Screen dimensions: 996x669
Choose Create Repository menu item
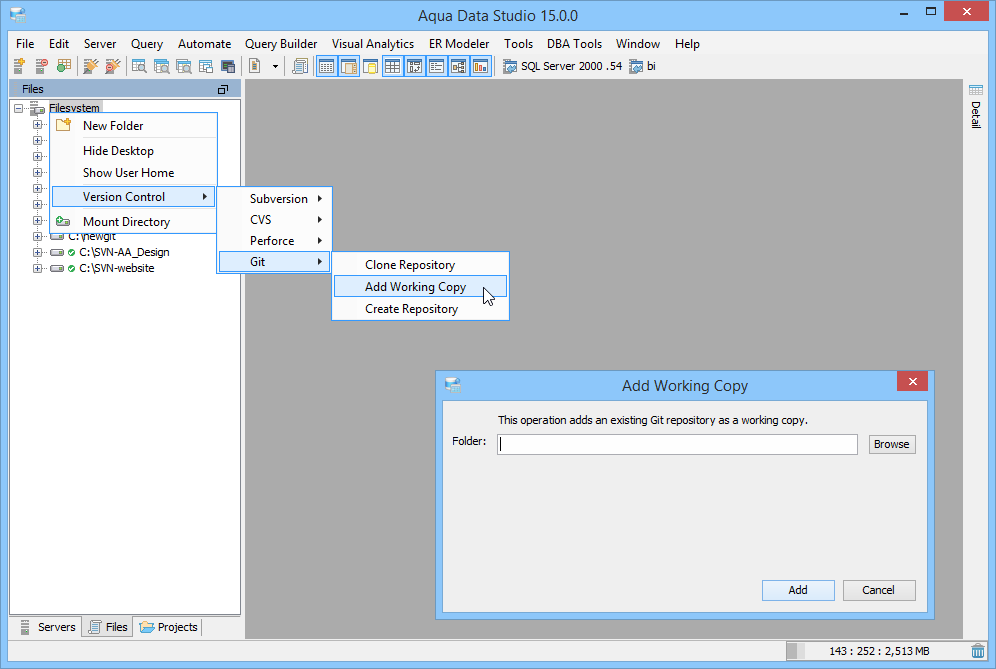pos(421,309)
